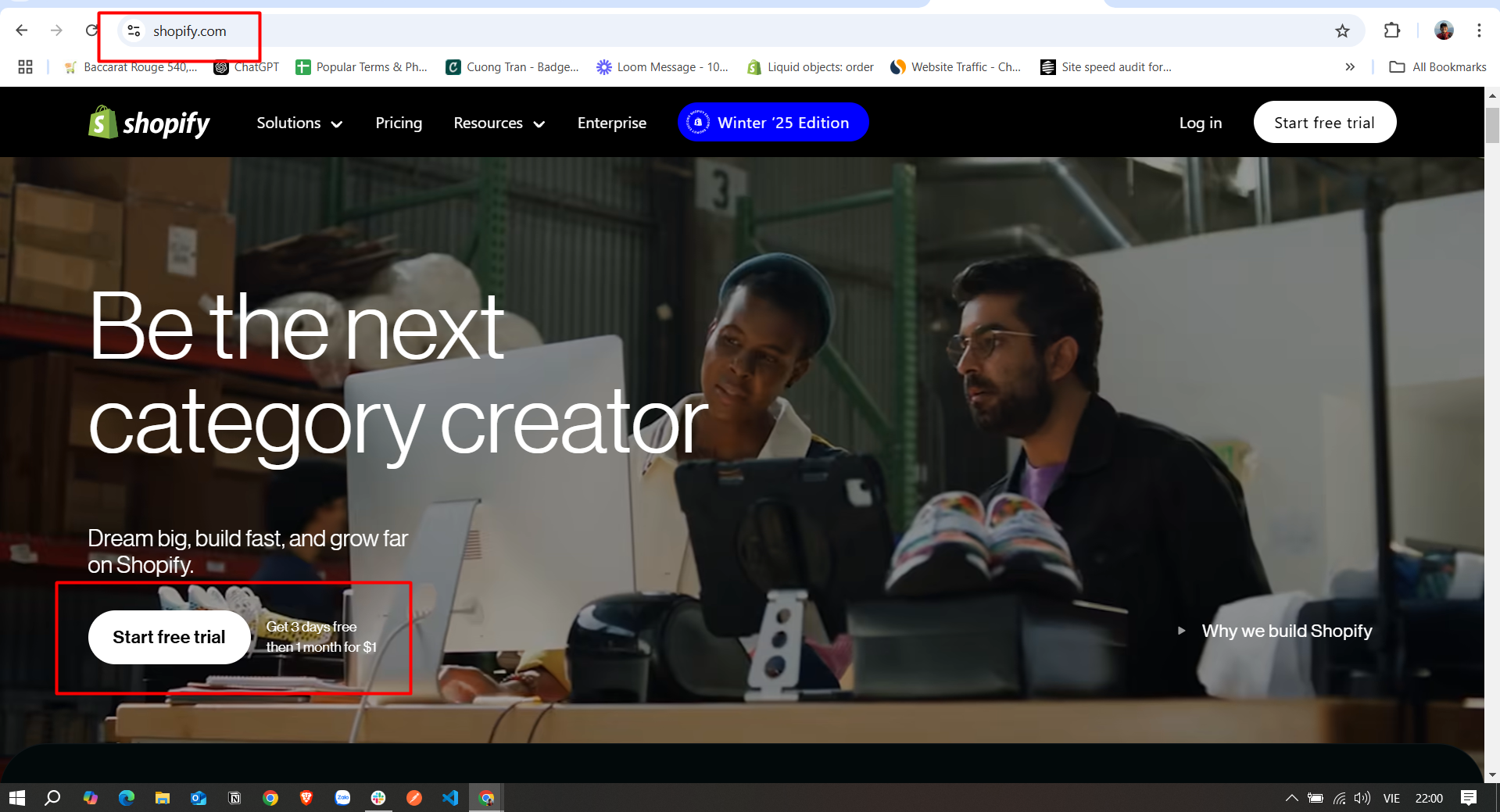Click the browser forward arrow
1500x812 pixels.
(56, 30)
